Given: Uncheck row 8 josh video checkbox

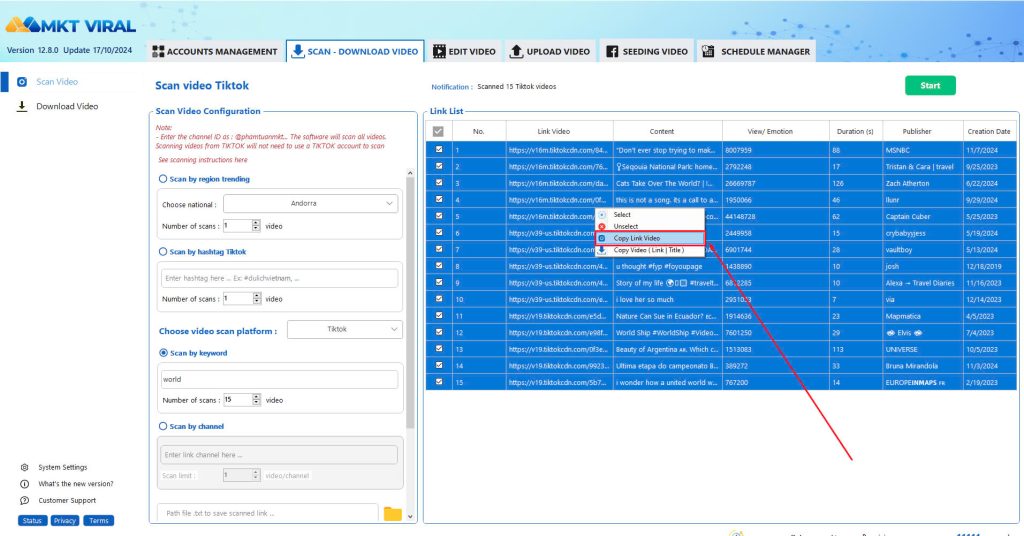Looking at the screenshot, I should coord(439,266).
